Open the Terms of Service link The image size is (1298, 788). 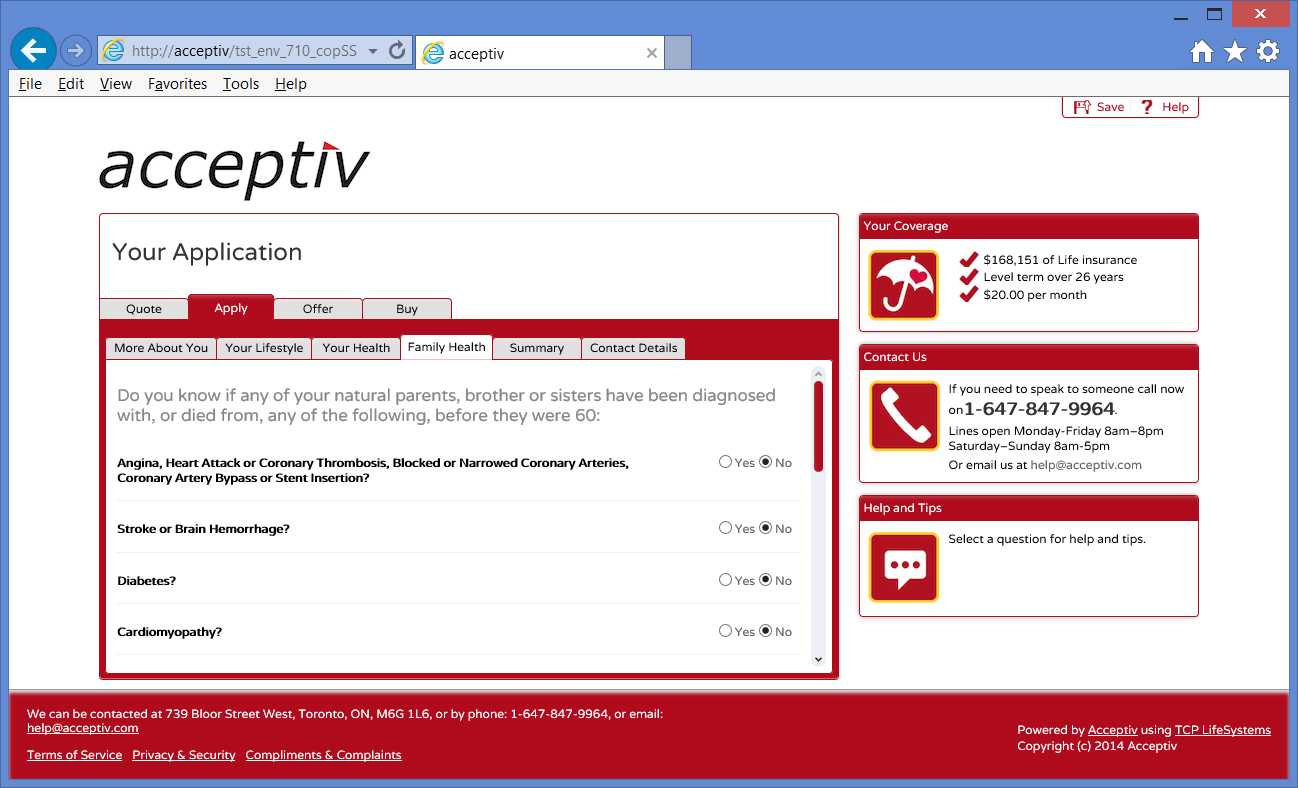tap(75, 755)
